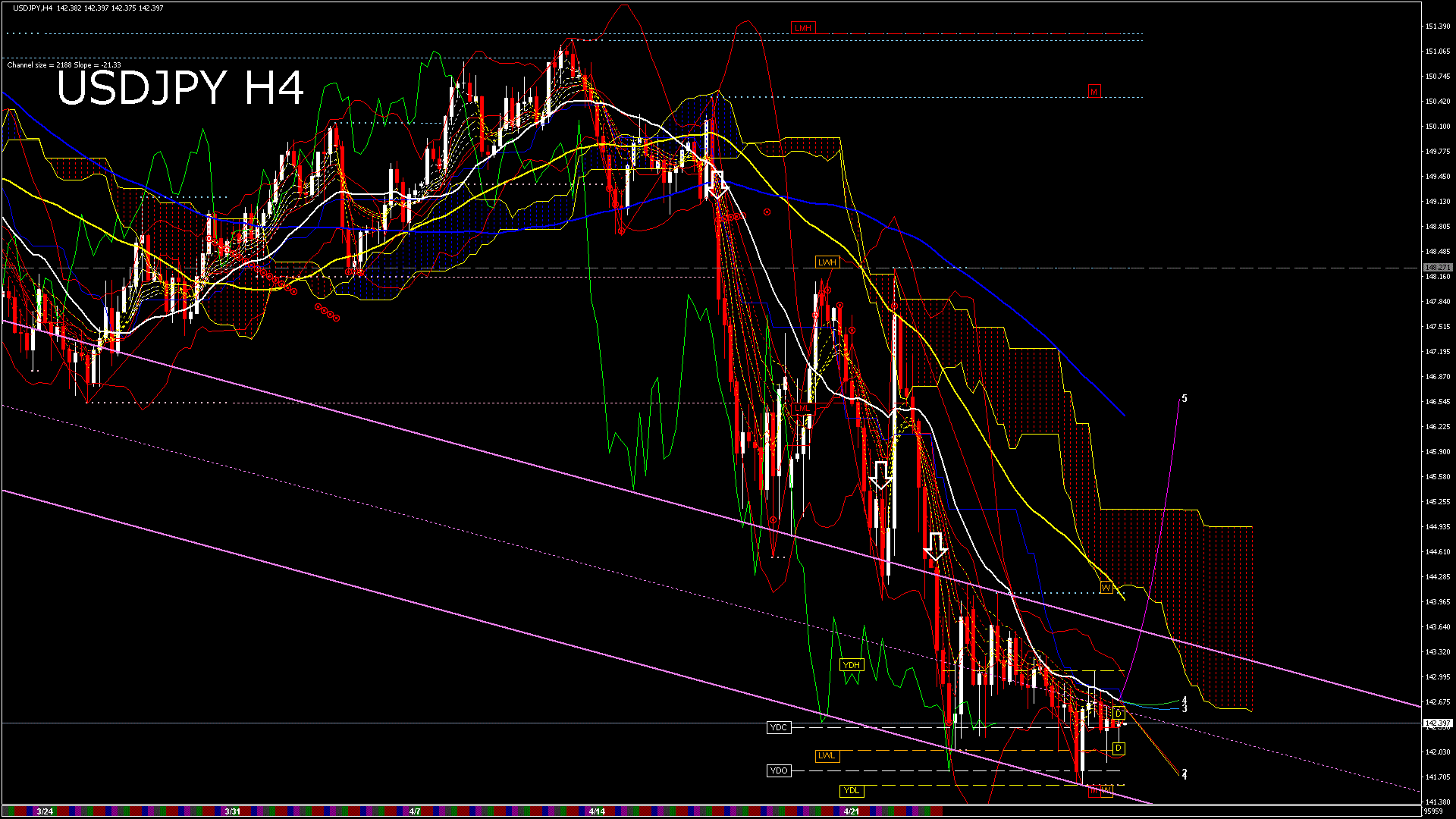Click the 3/31 date on the timeline
Viewport: 1456px width, 819px height.
click(x=233, y=811)
